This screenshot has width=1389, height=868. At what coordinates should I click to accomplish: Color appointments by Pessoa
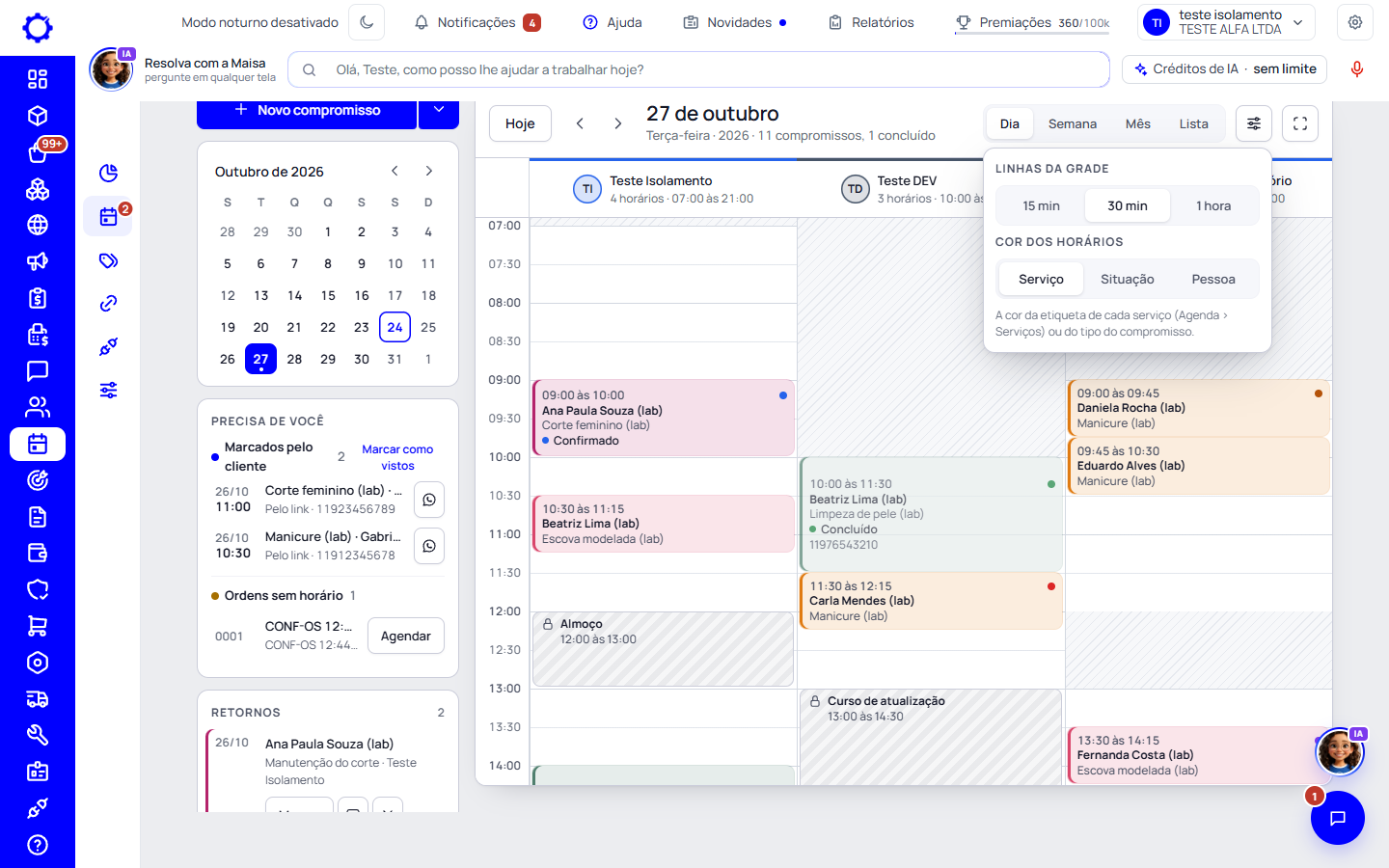tap(1213, 279)
